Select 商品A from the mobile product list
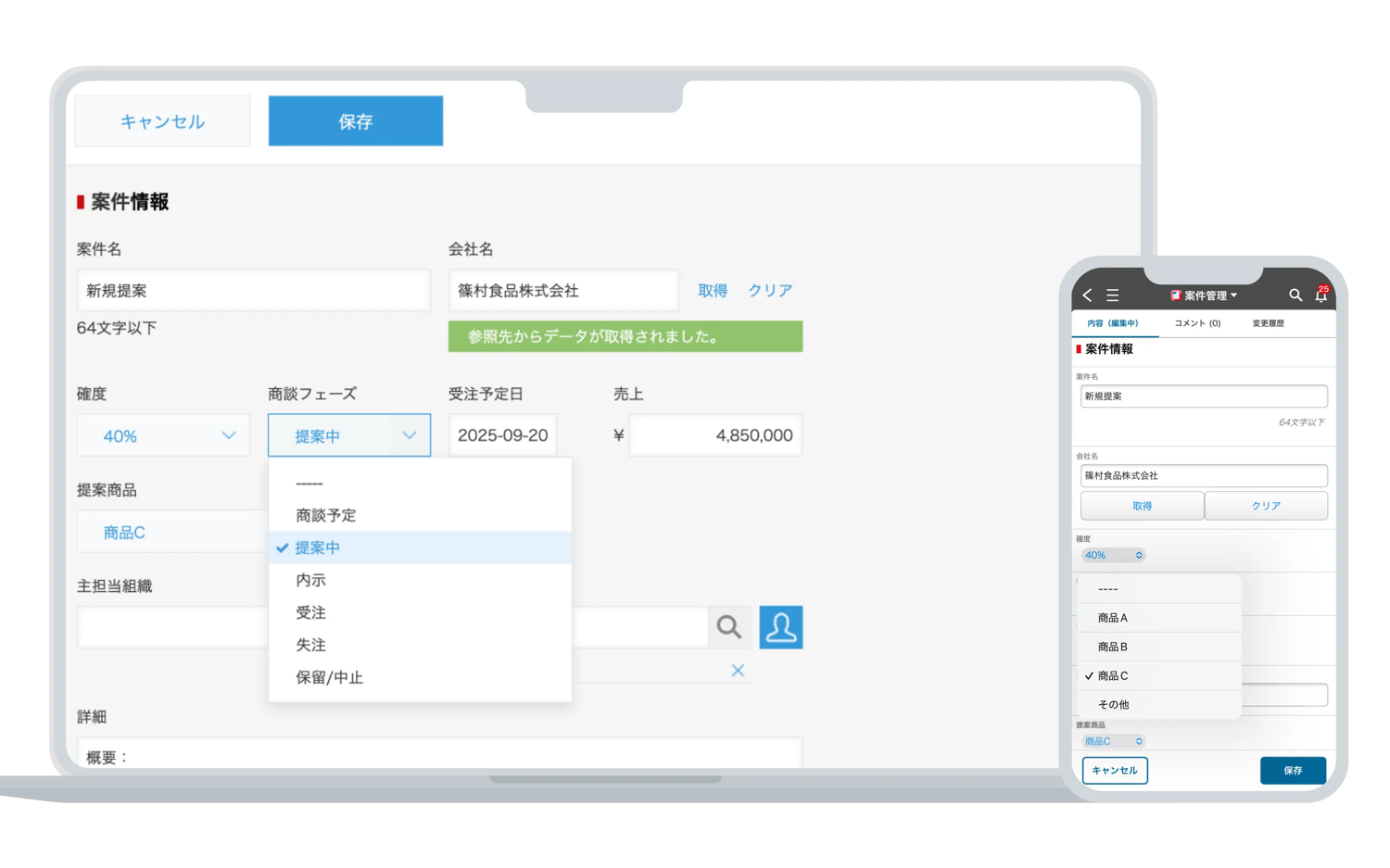 1112,617
